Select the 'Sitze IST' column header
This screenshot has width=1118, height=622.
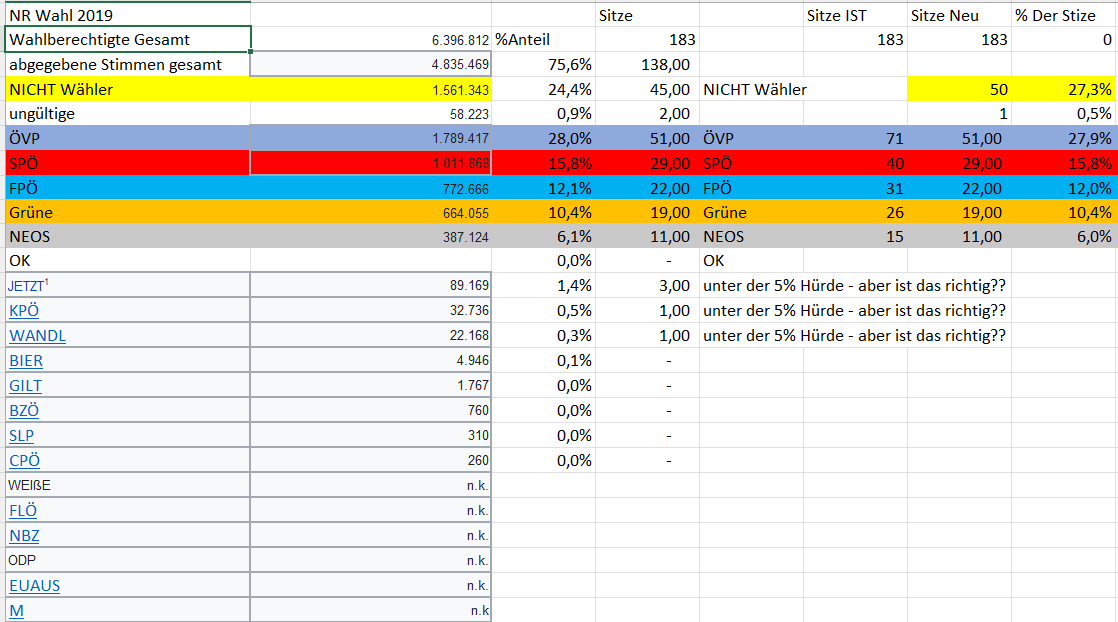coord(855,15)
